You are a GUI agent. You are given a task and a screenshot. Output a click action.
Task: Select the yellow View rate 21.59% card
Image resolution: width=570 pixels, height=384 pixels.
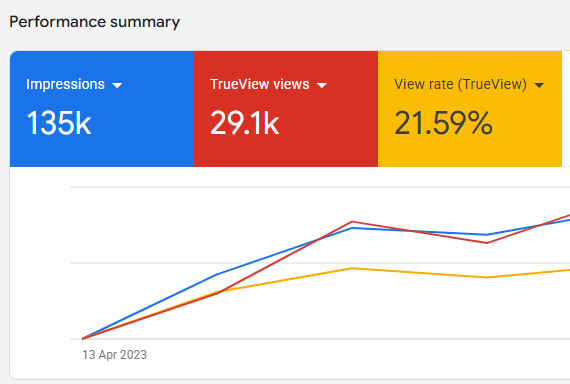tap(470, 109)
